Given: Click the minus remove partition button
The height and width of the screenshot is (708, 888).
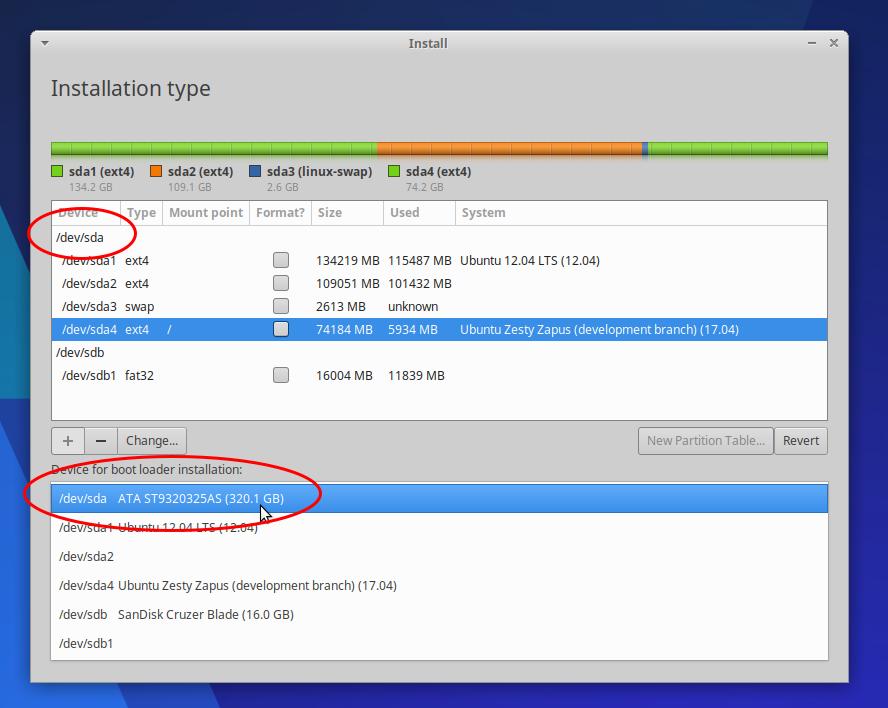Looking at the screenshot, I should 101,441.
